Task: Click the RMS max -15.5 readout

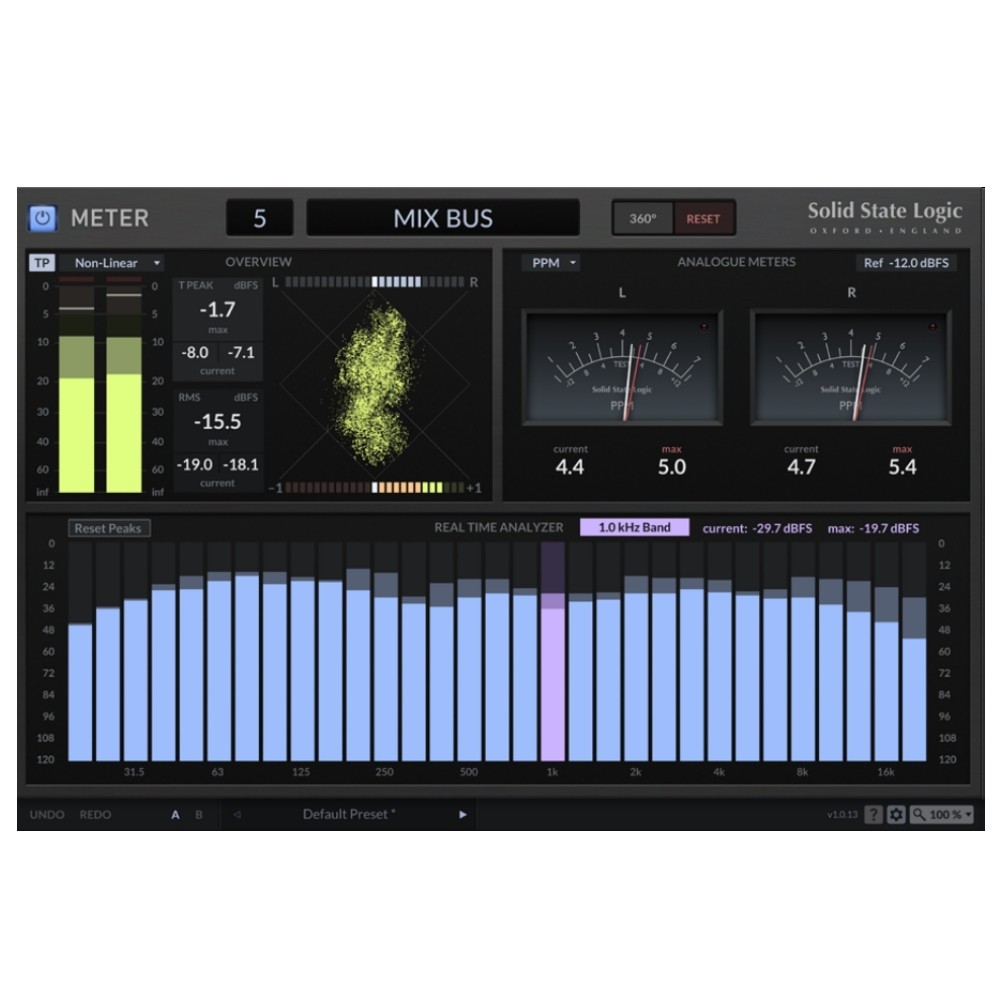Action: (217, 422)
